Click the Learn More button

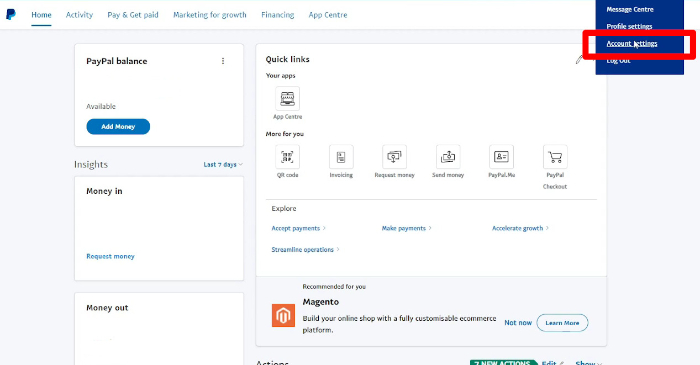click(562, 323)
